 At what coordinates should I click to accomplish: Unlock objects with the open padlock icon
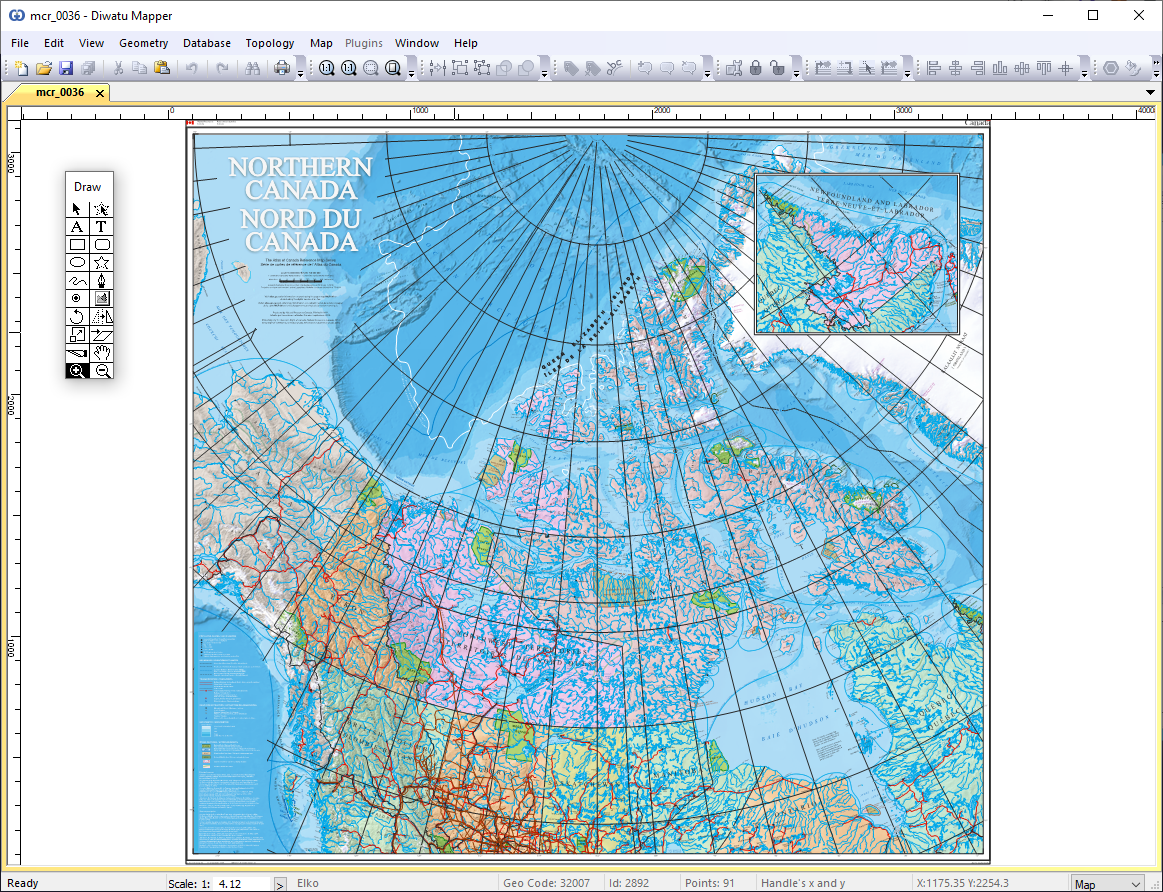click(777, 67)
